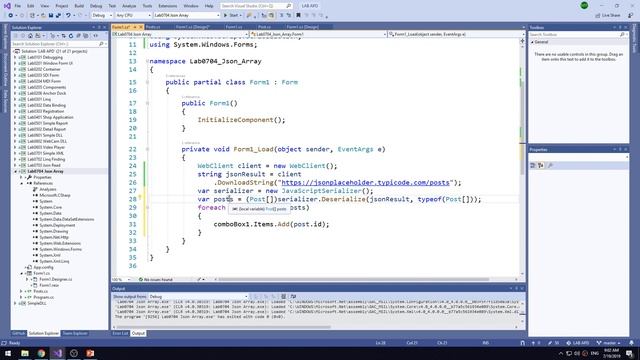
Task: Open File Explorer from taskbar
Action: (x=25, y=353)
